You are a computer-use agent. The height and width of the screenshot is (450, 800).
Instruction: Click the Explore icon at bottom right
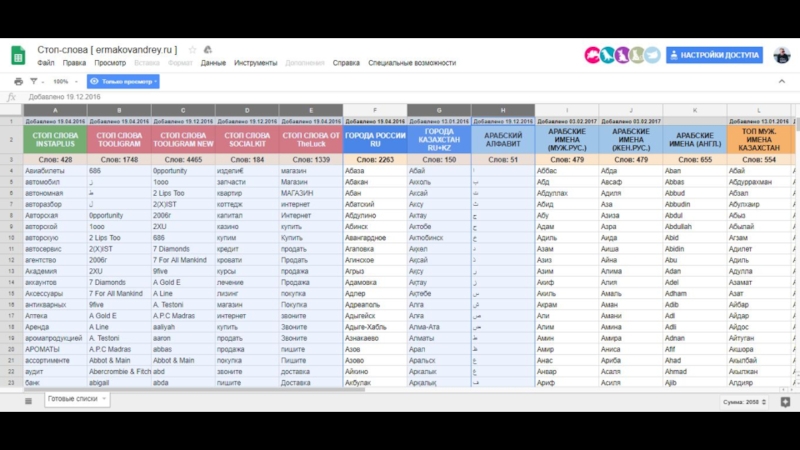point(785,402)
